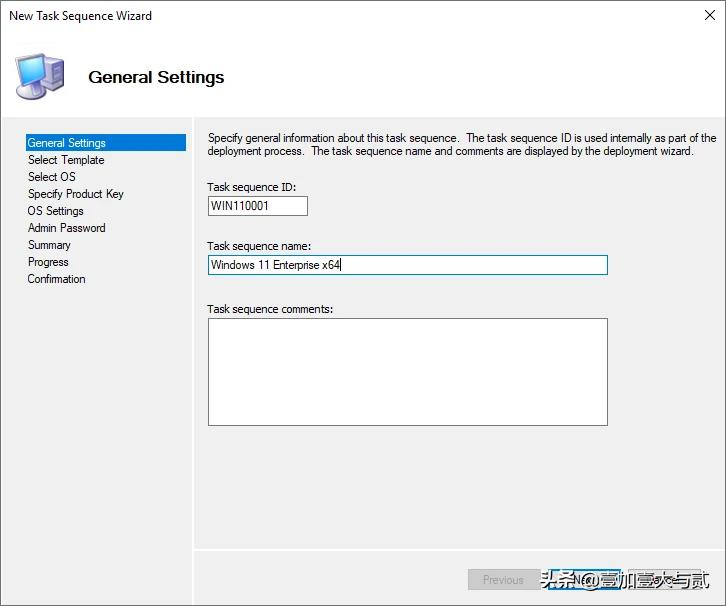Jump to Specify Product Key step
The height and width of the screenshot is (606, 726).
coord(75,194)
